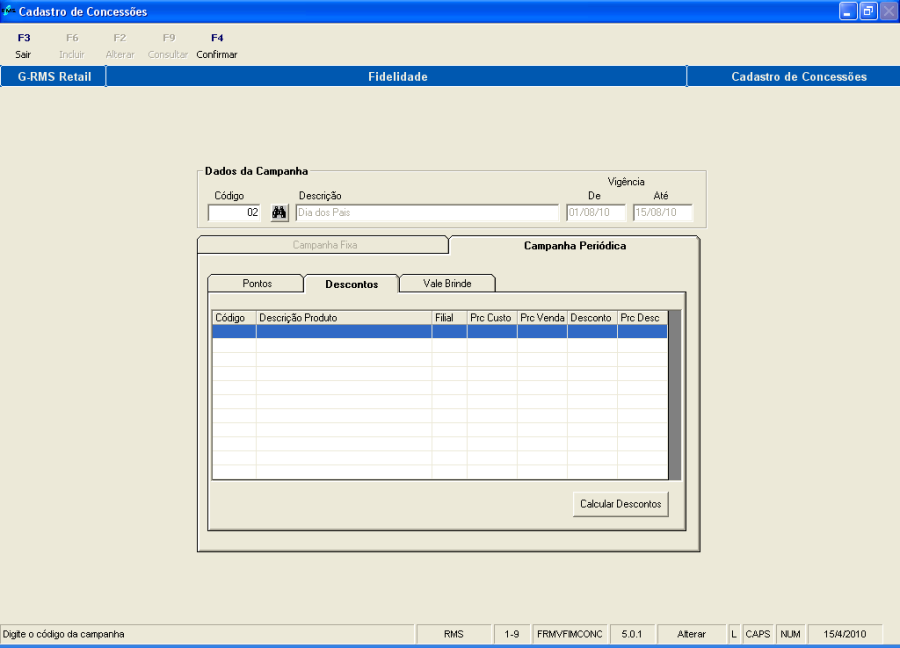900x648 pixels.
Task: Click the Prc Venda column header
Action: coord(542,318)
